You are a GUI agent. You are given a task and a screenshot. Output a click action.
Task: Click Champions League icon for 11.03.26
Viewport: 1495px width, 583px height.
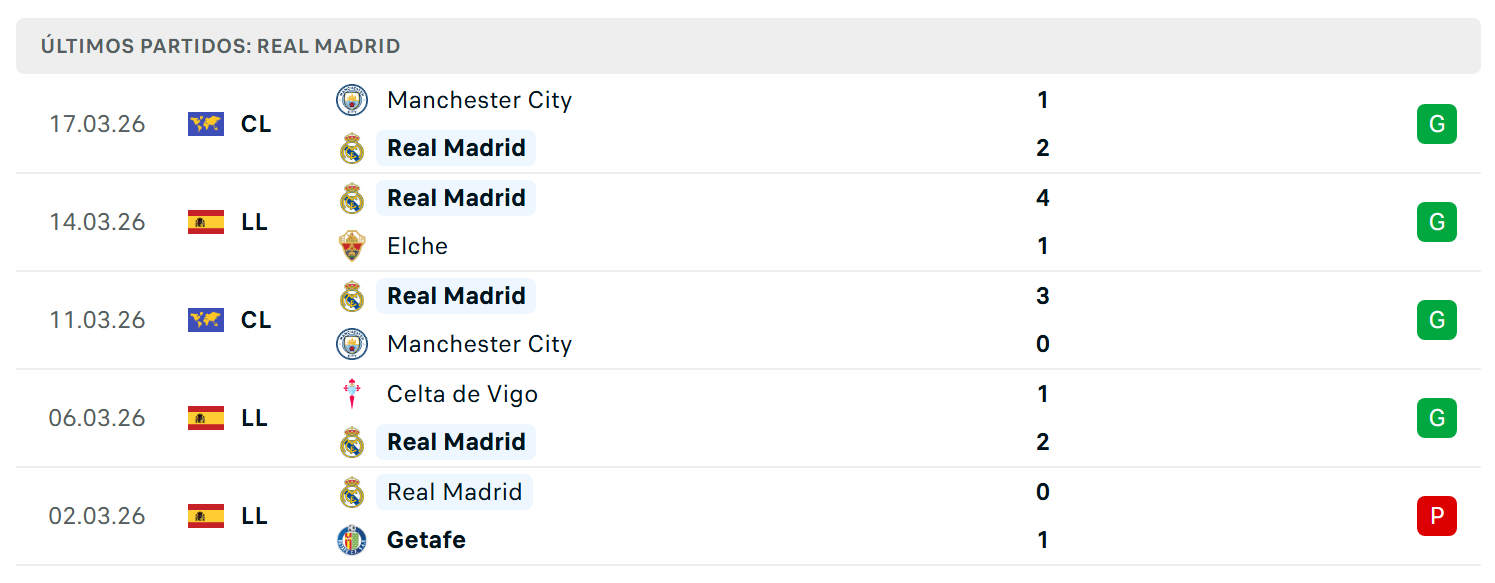(206, 320)
